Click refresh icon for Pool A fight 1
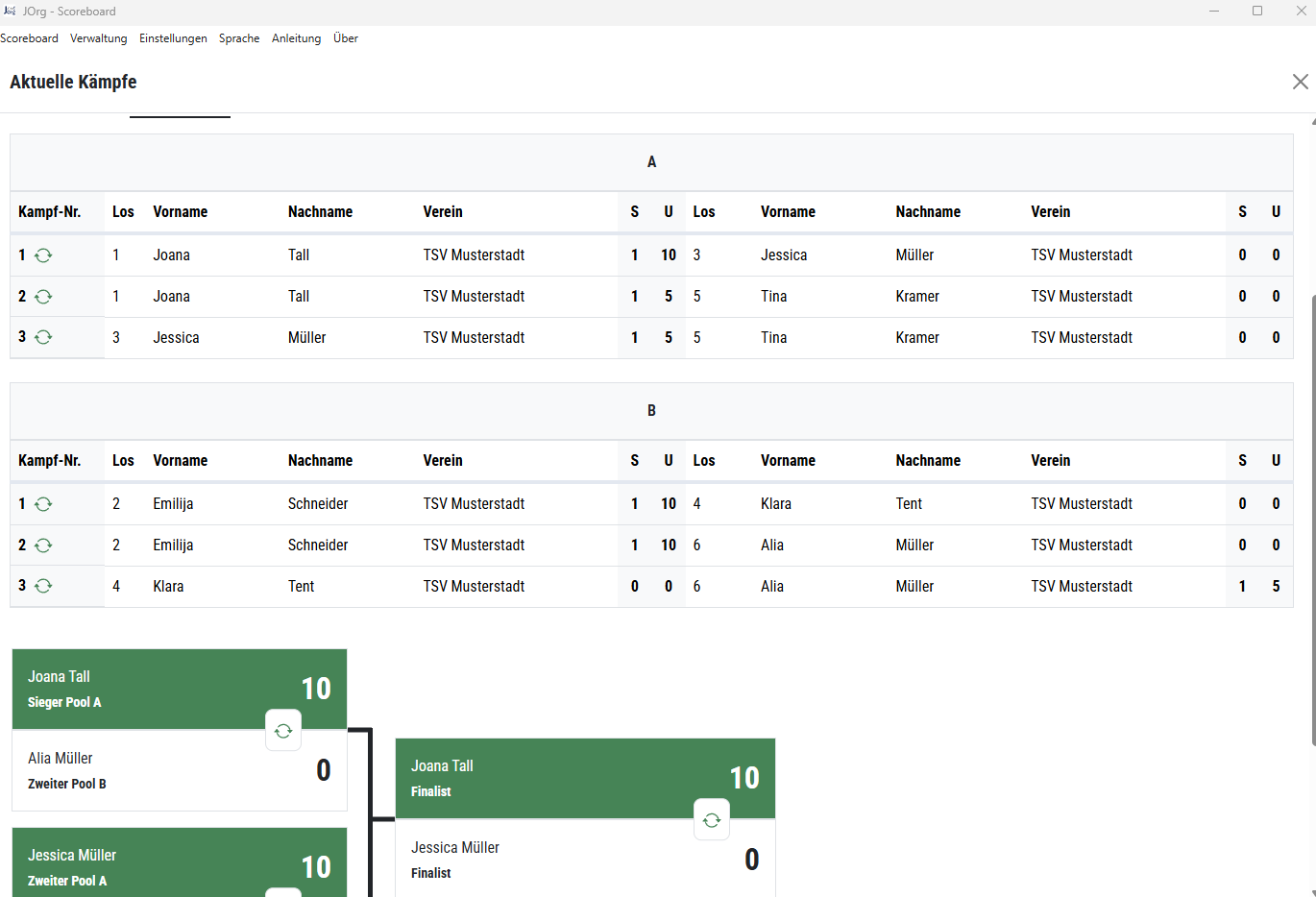1316x897 pixels. 43,255
